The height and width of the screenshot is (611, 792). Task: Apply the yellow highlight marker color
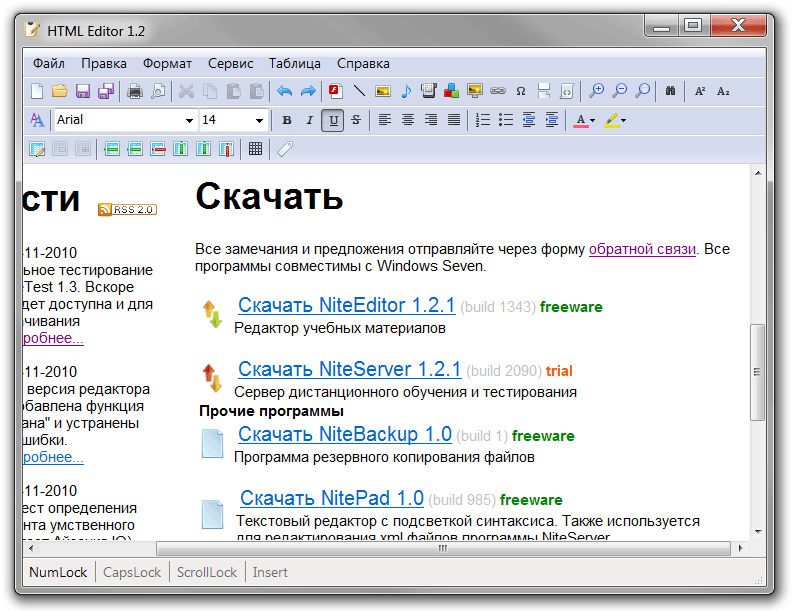(612, 120)
